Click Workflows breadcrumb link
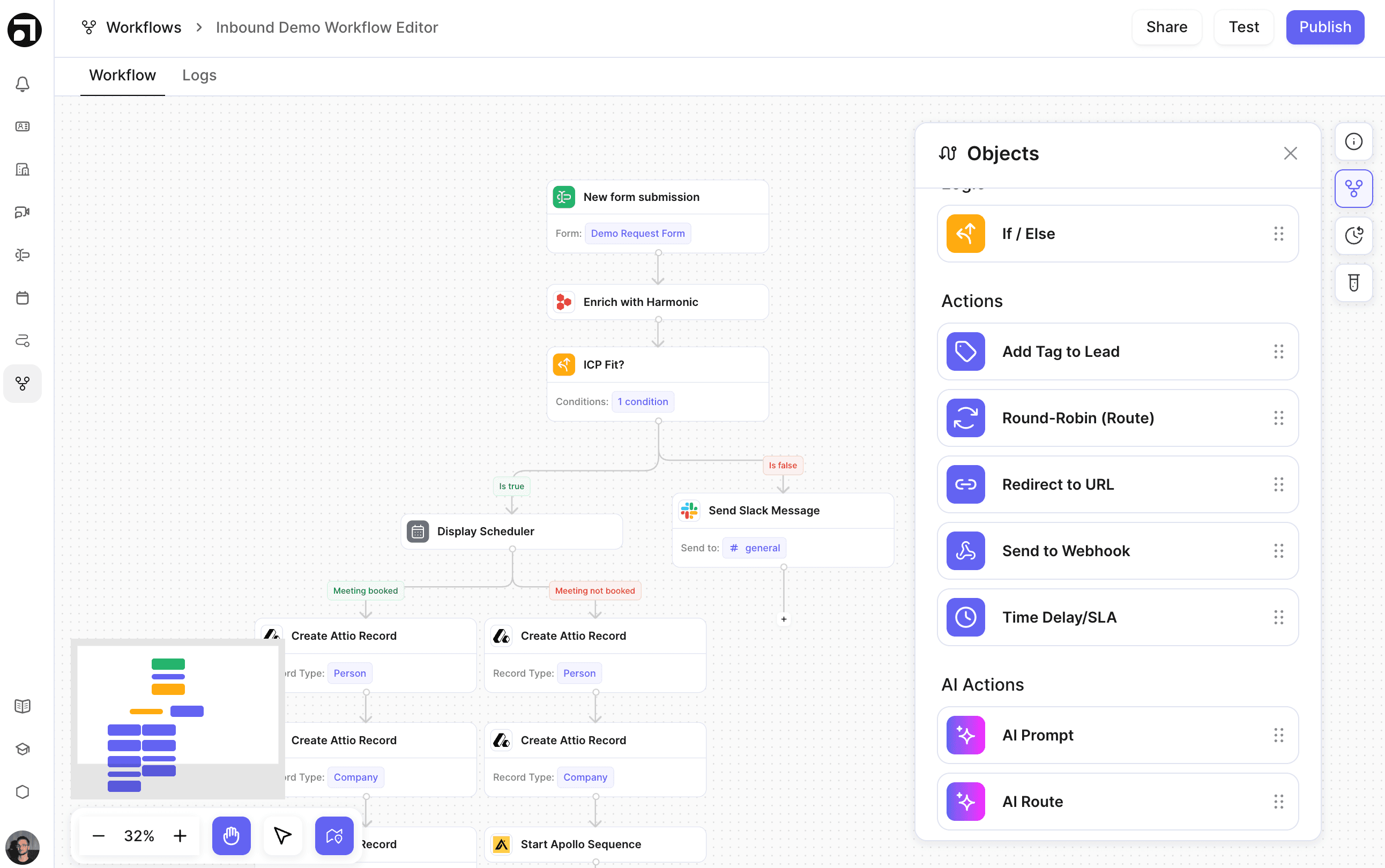 click(144, 27)
